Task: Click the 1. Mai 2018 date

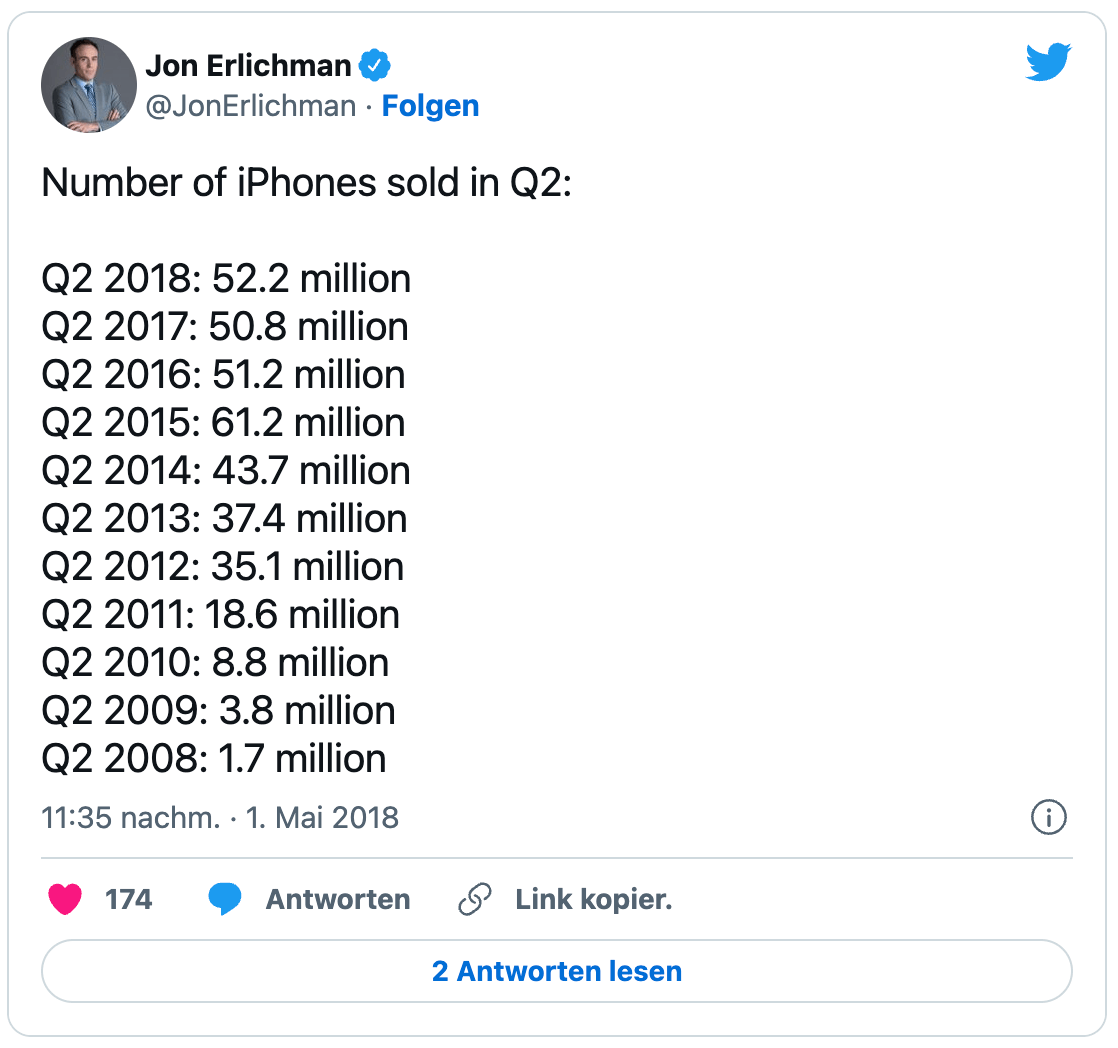Action: 322,818
